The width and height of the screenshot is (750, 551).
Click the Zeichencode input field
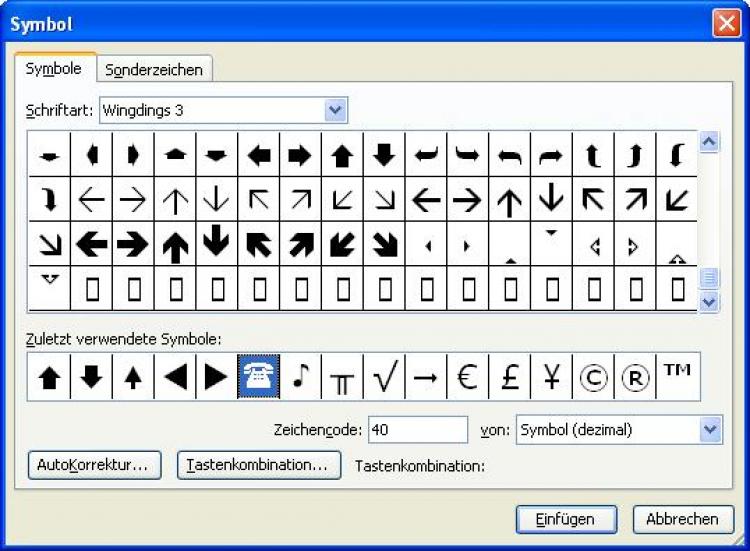point(417,430)
